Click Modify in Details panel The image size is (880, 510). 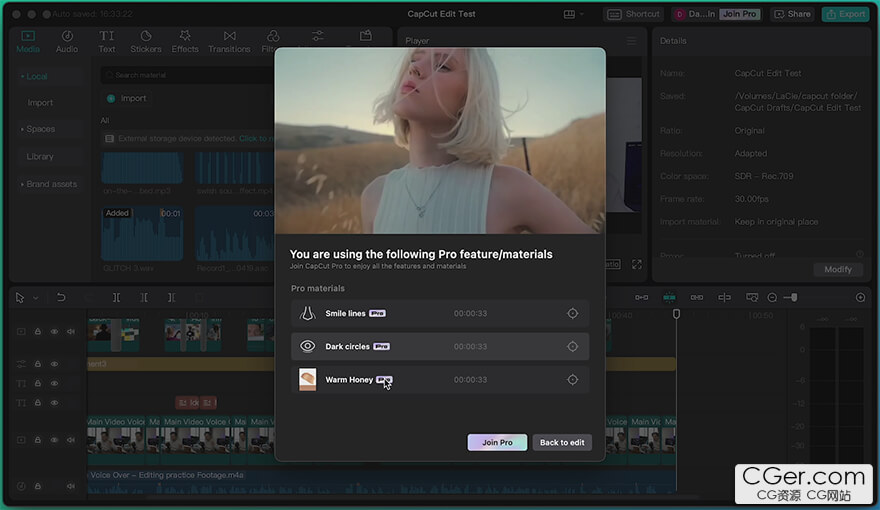(x=838, y=269)
